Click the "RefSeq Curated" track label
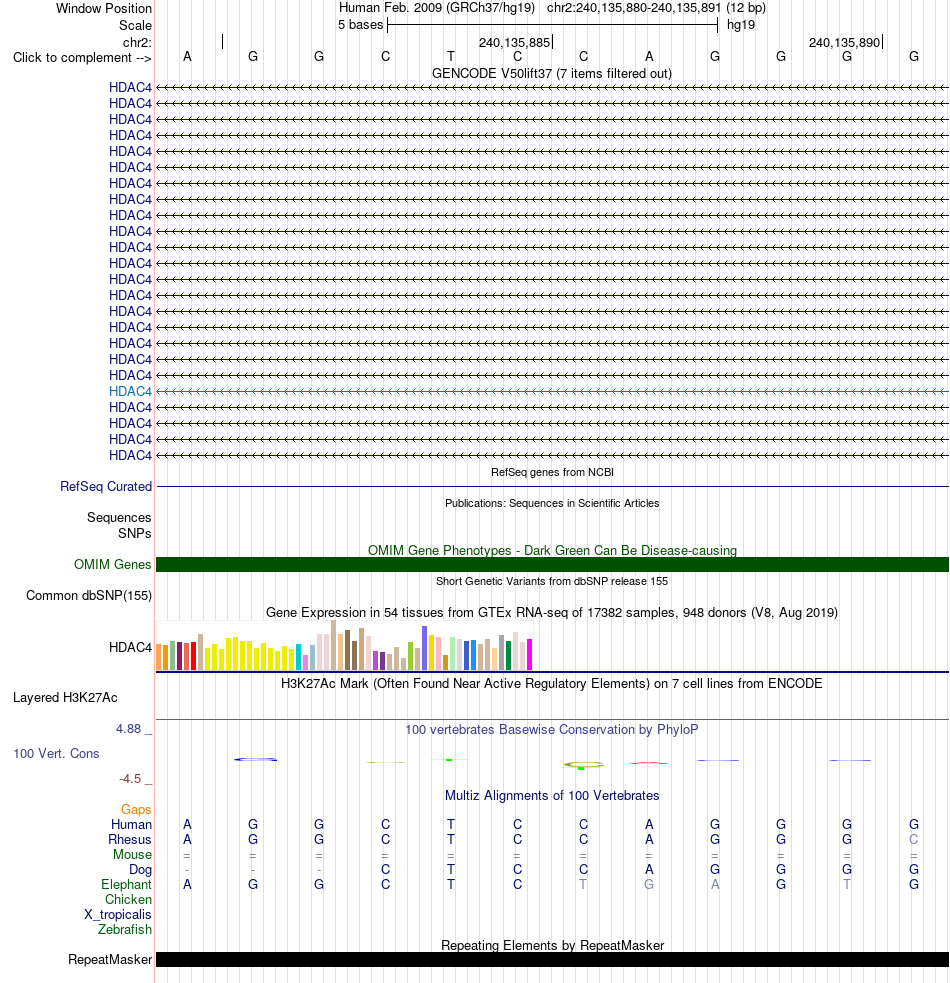Image resolution: width=950 pixels, height=983 pixels. click(106, 486)
